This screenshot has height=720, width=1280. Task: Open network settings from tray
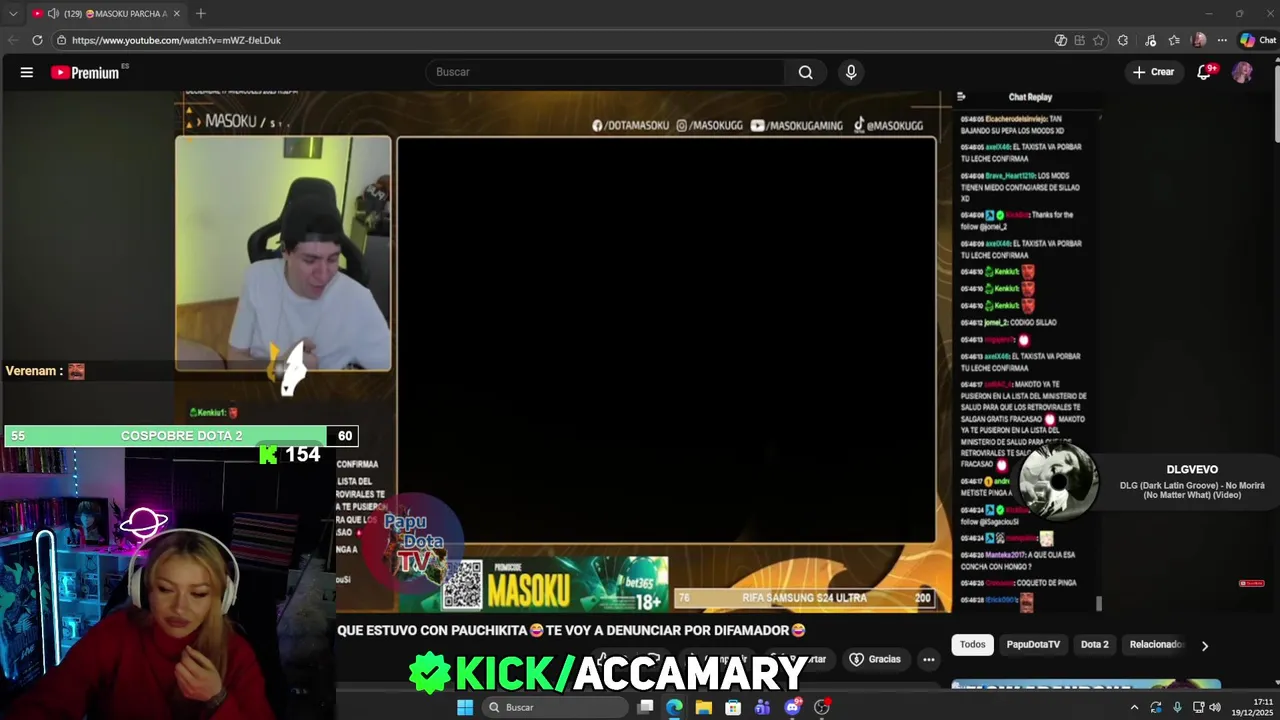tap(1198, 707)
